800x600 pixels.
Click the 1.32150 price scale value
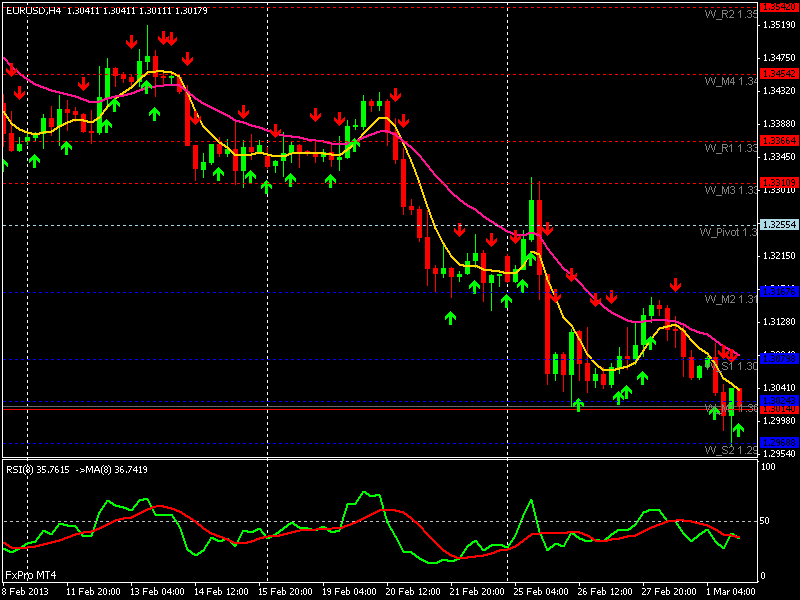coord(779,256)
